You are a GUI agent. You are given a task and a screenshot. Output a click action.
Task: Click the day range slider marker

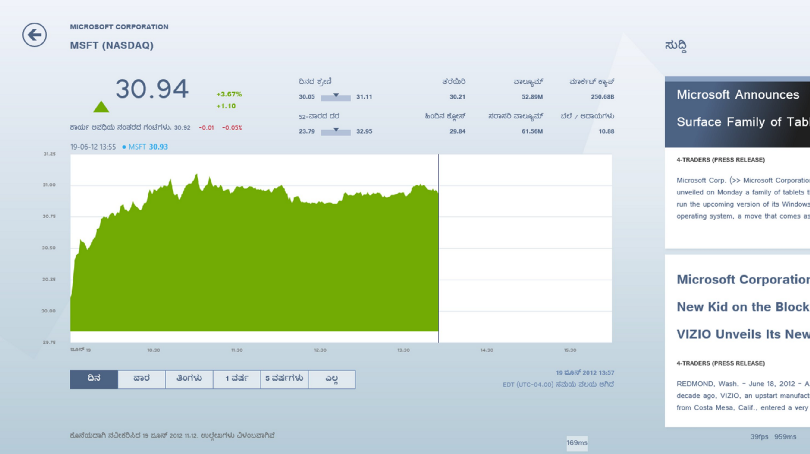pyautogui.click(x=336, y=96)
